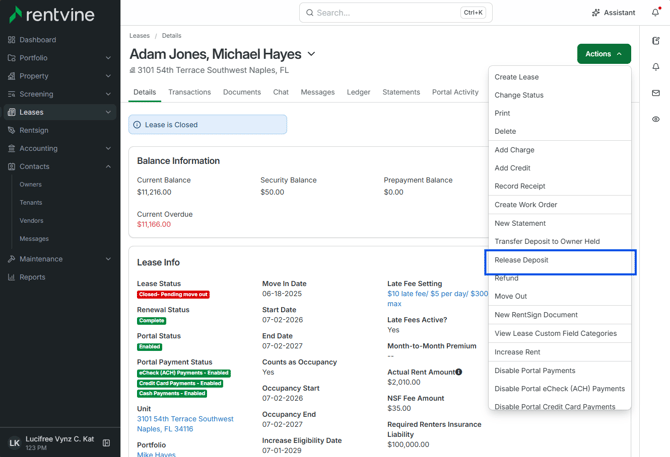Click the Property building icon
The width and height of the screenshot is (670, 457).
[x=12, y=76]
